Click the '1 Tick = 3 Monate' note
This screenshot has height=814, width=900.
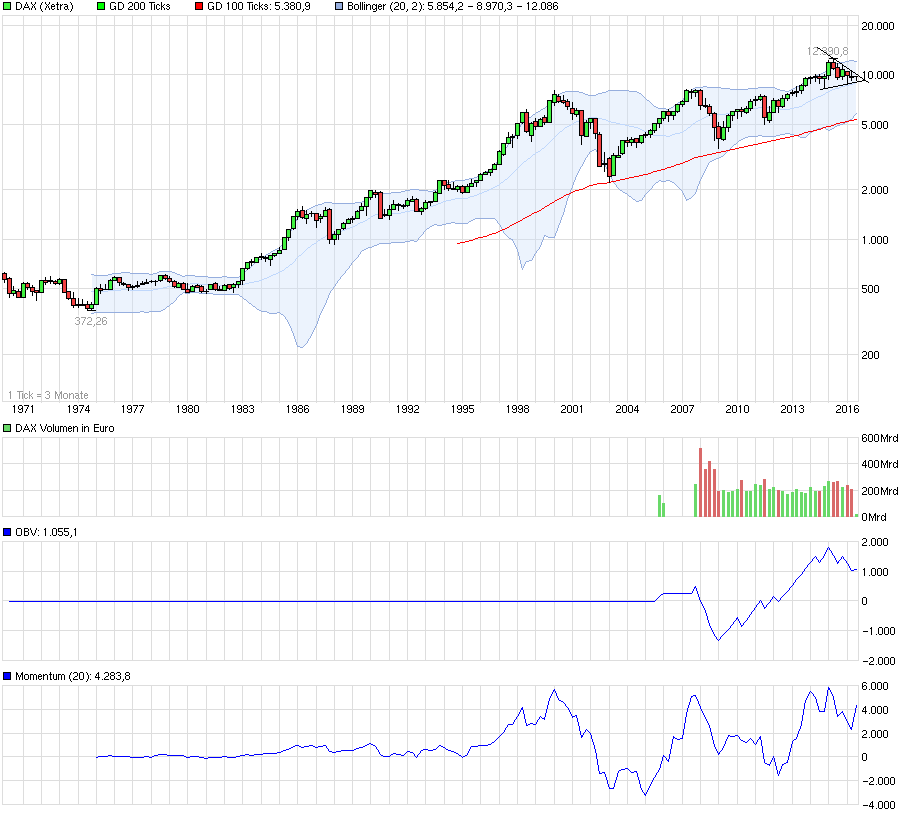click(x=48, y=395)
